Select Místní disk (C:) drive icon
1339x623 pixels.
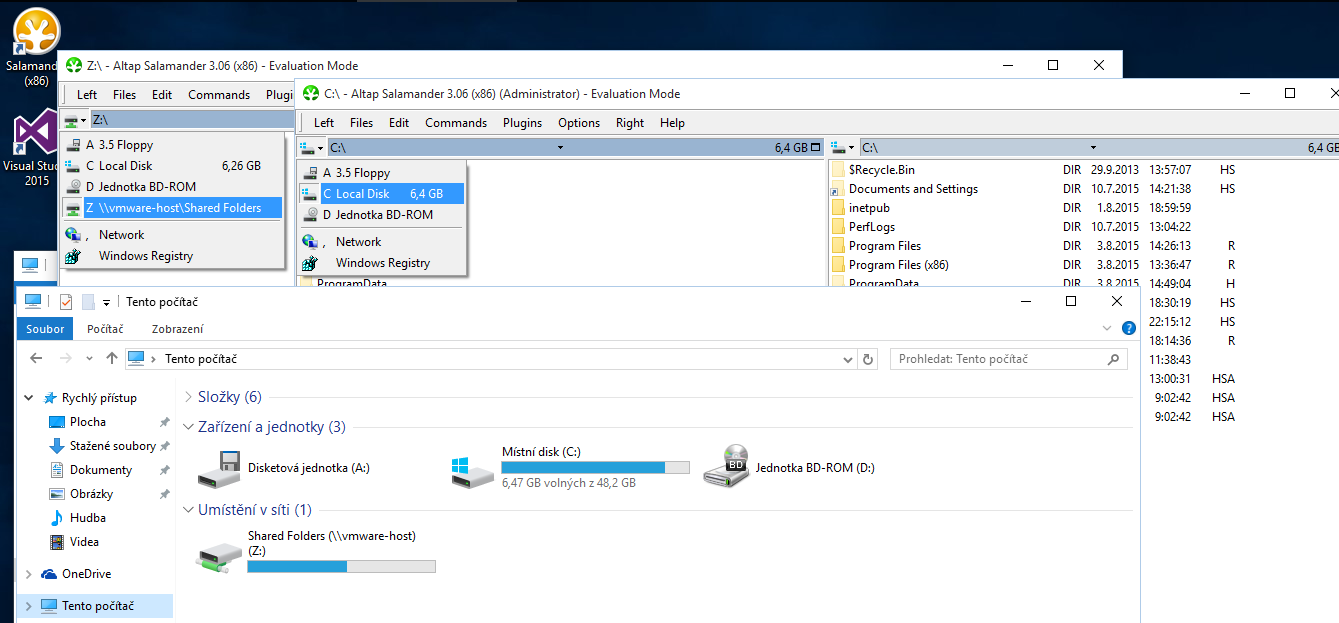pos(472,470)
